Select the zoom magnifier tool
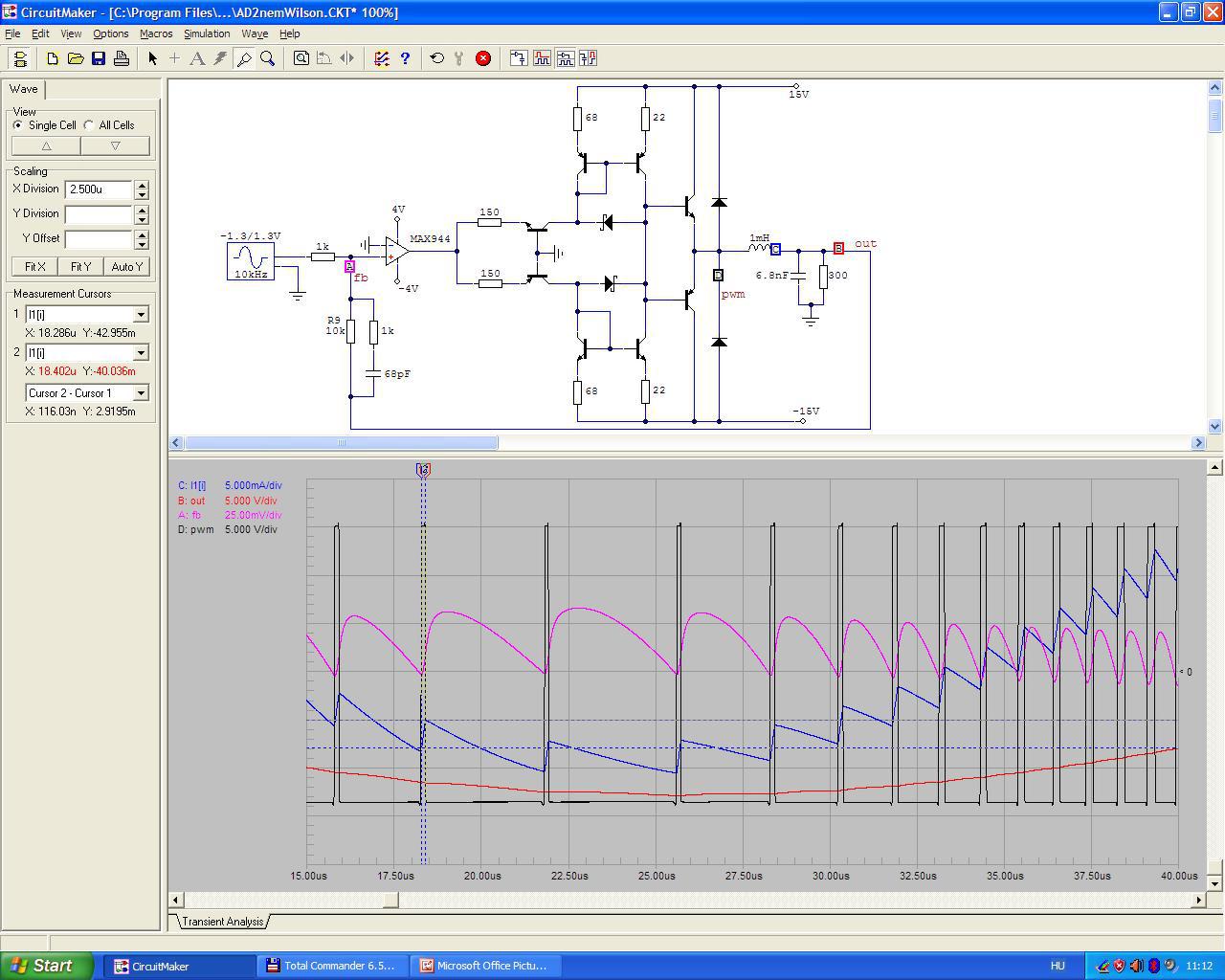 tap(268, 58)
